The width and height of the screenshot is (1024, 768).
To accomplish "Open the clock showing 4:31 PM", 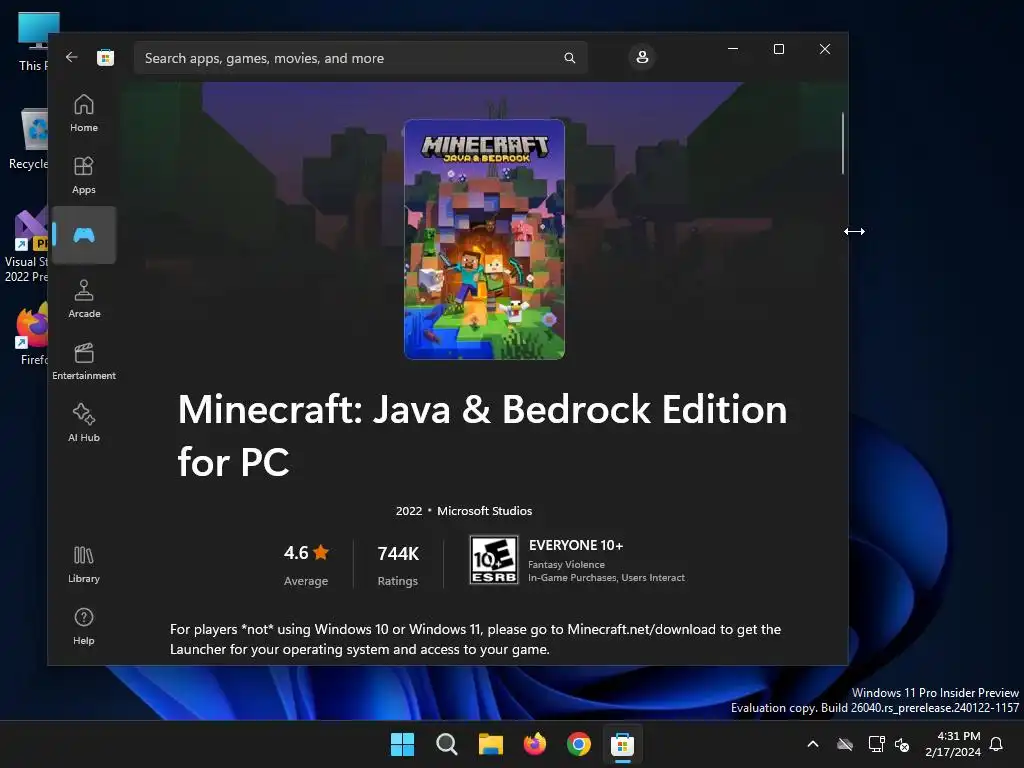I will (953, 744).
